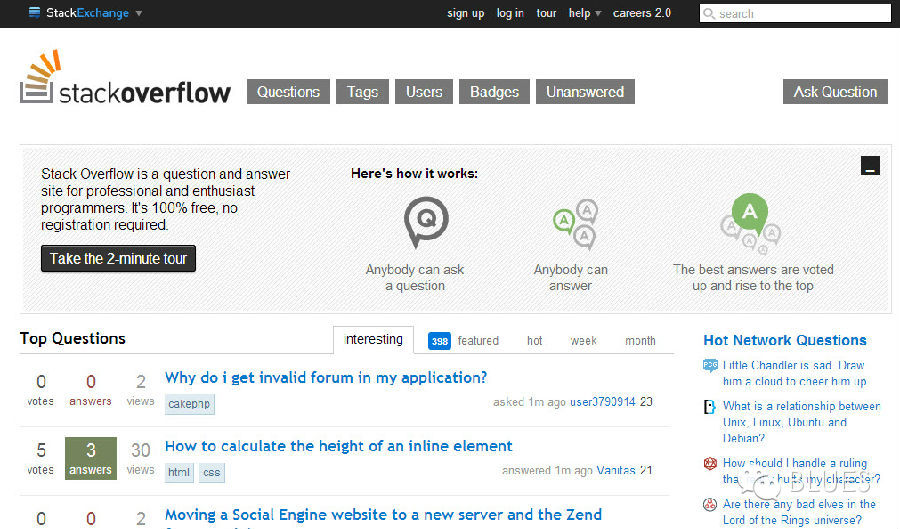Go to the Questions section
Screen dimensions: 900x529
point(288,92)
